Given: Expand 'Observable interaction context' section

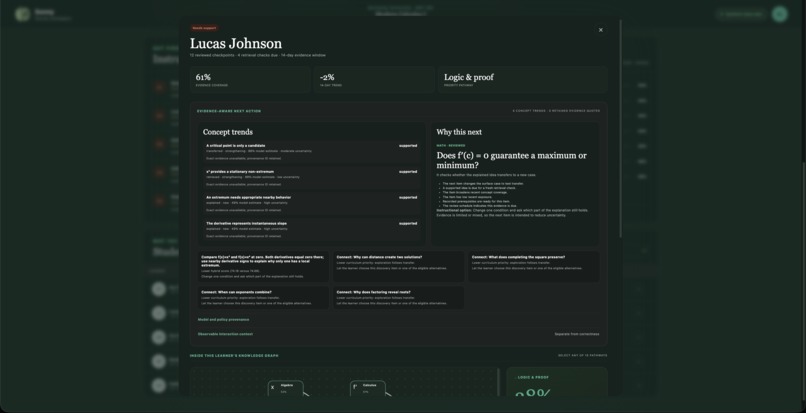Looking at the screenshot, I should [225, 334].
